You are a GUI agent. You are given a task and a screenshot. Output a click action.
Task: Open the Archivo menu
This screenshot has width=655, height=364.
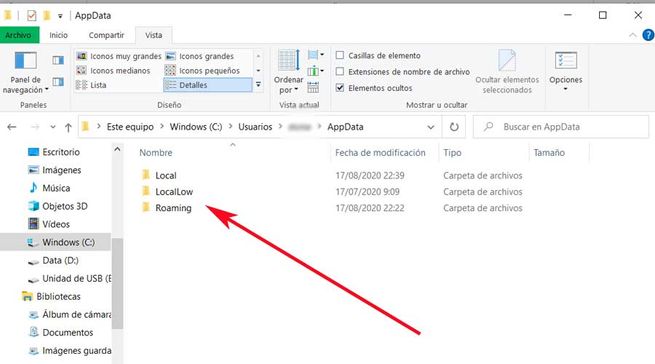pyautogui.click(x=18, y=35)
